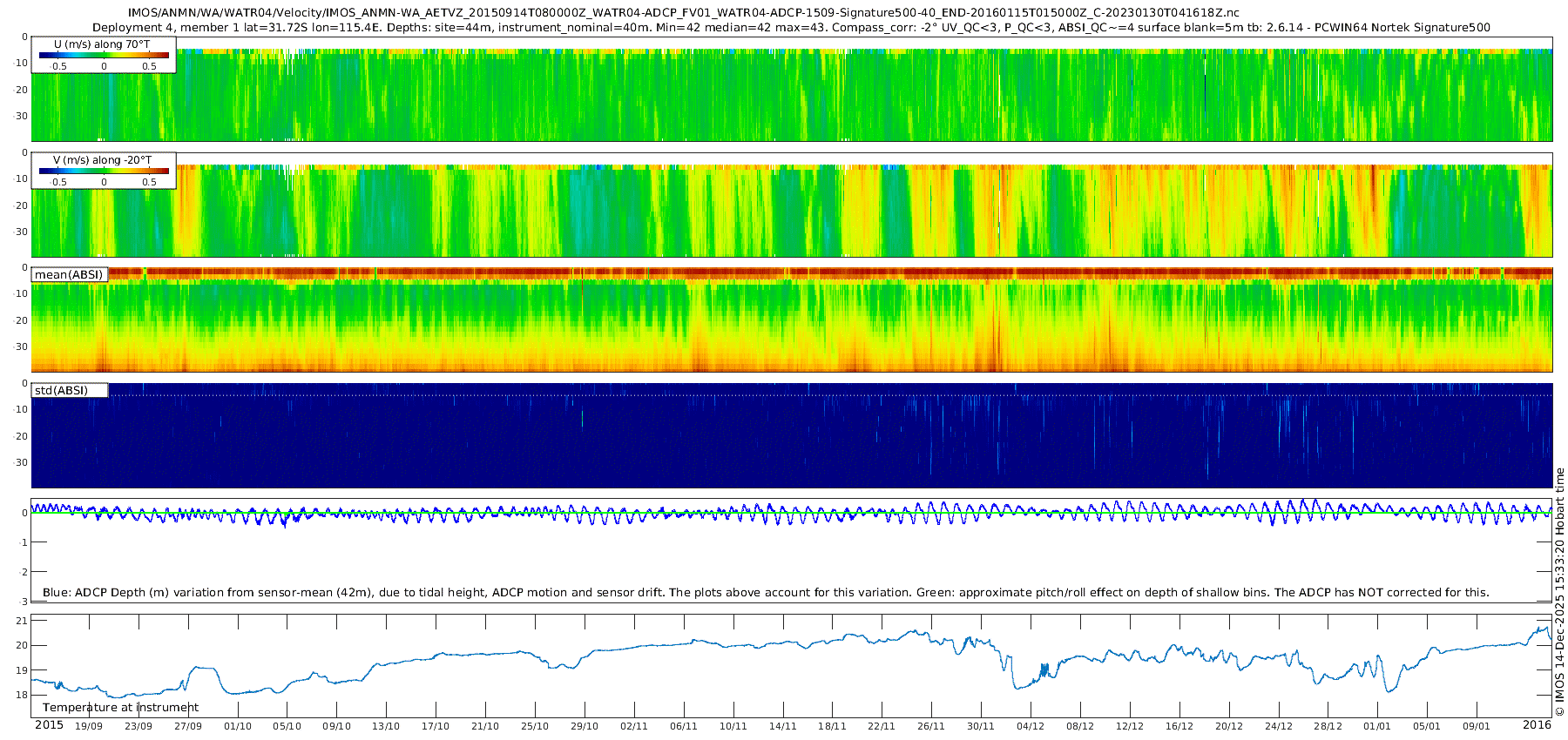Screen dimensions: 1568x740
Task: Select the std(ABSI) panel label
Action: (62, 391)
